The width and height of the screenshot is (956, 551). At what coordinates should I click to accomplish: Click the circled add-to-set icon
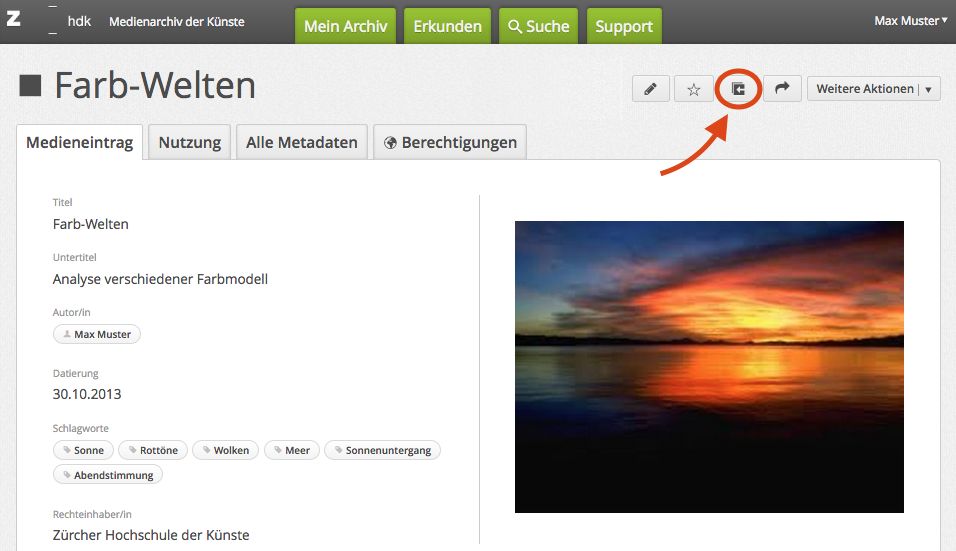pos(738,89)
